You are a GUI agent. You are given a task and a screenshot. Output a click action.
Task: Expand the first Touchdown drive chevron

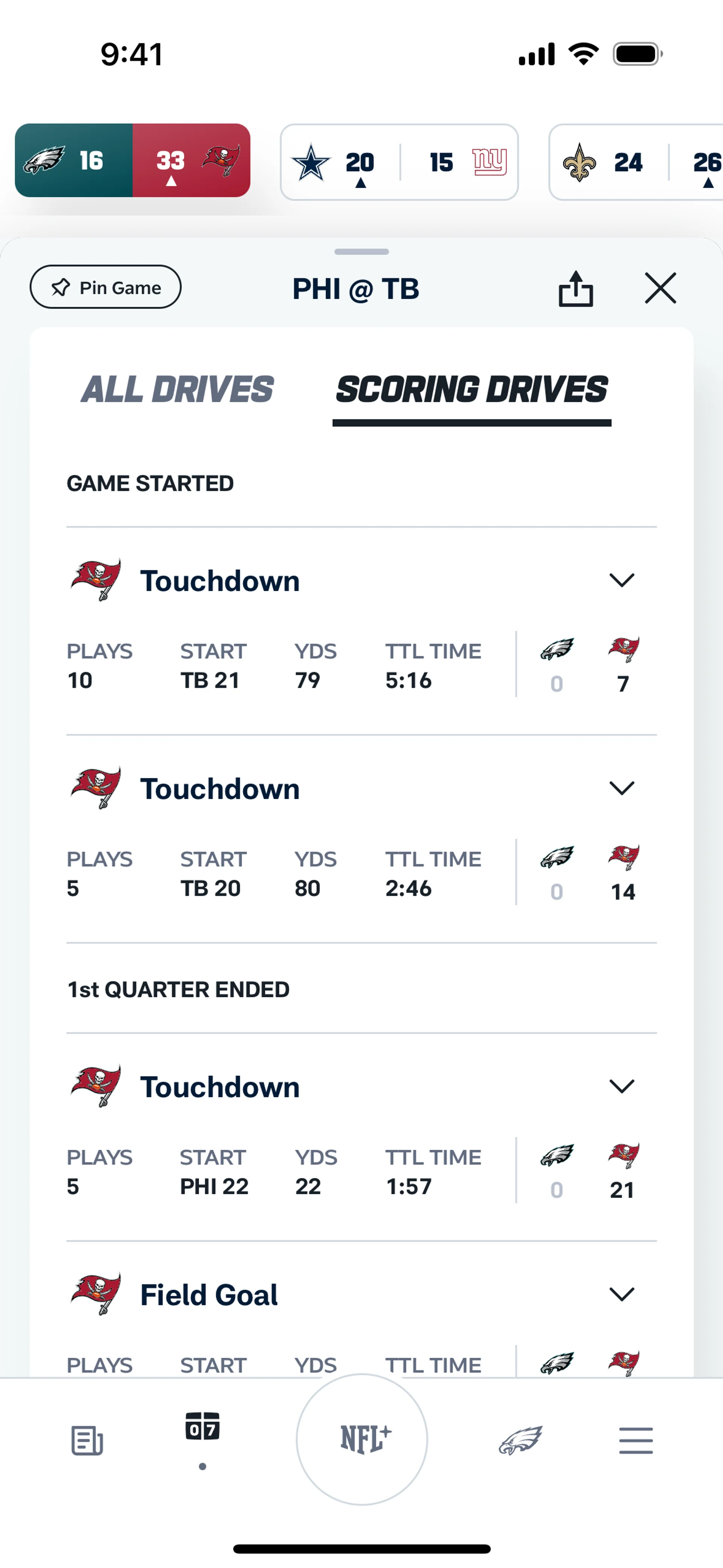[621, 580]
